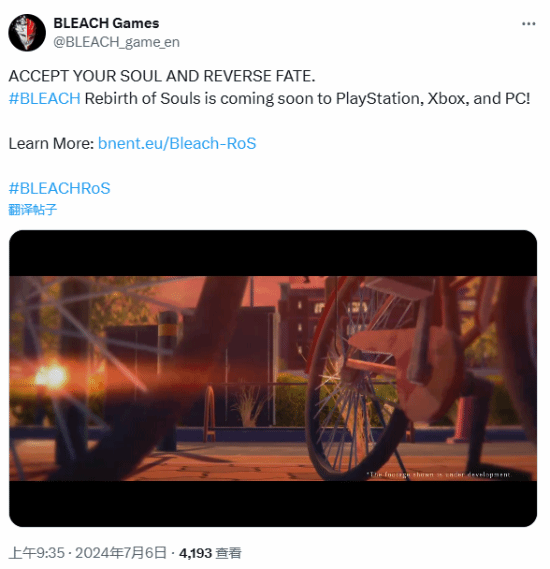The image size is (550, 569).
Task: Click the footage under development disclaimer
Action: click(438, 475)
